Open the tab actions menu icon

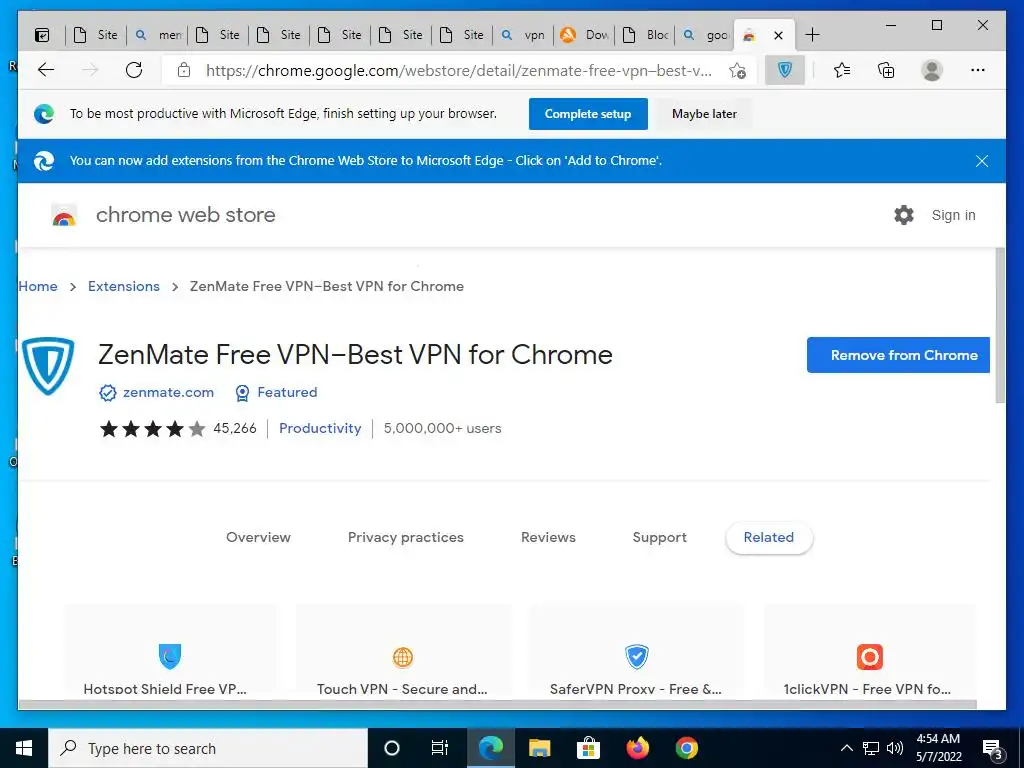click(42, 35)
